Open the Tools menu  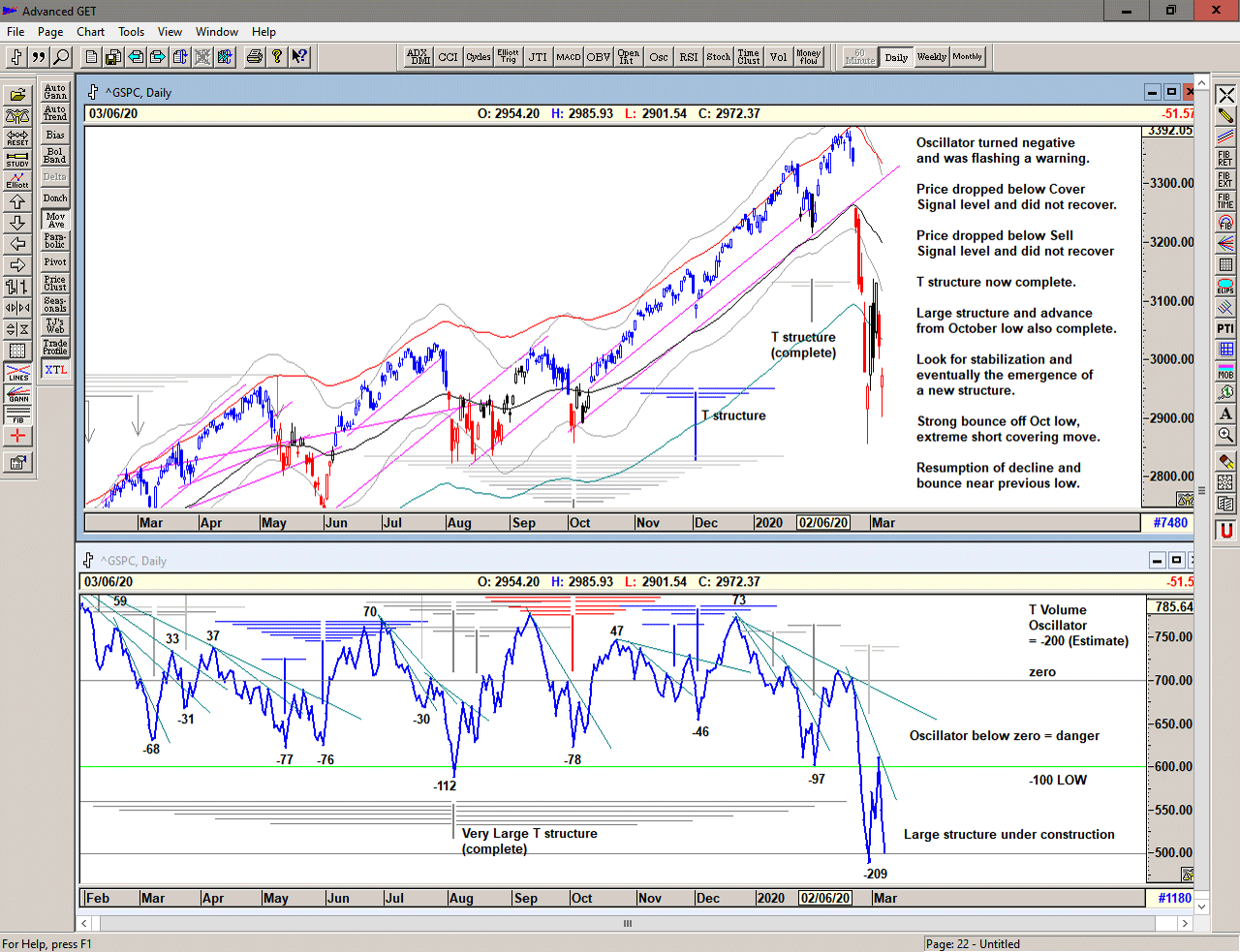pos(131,32)
